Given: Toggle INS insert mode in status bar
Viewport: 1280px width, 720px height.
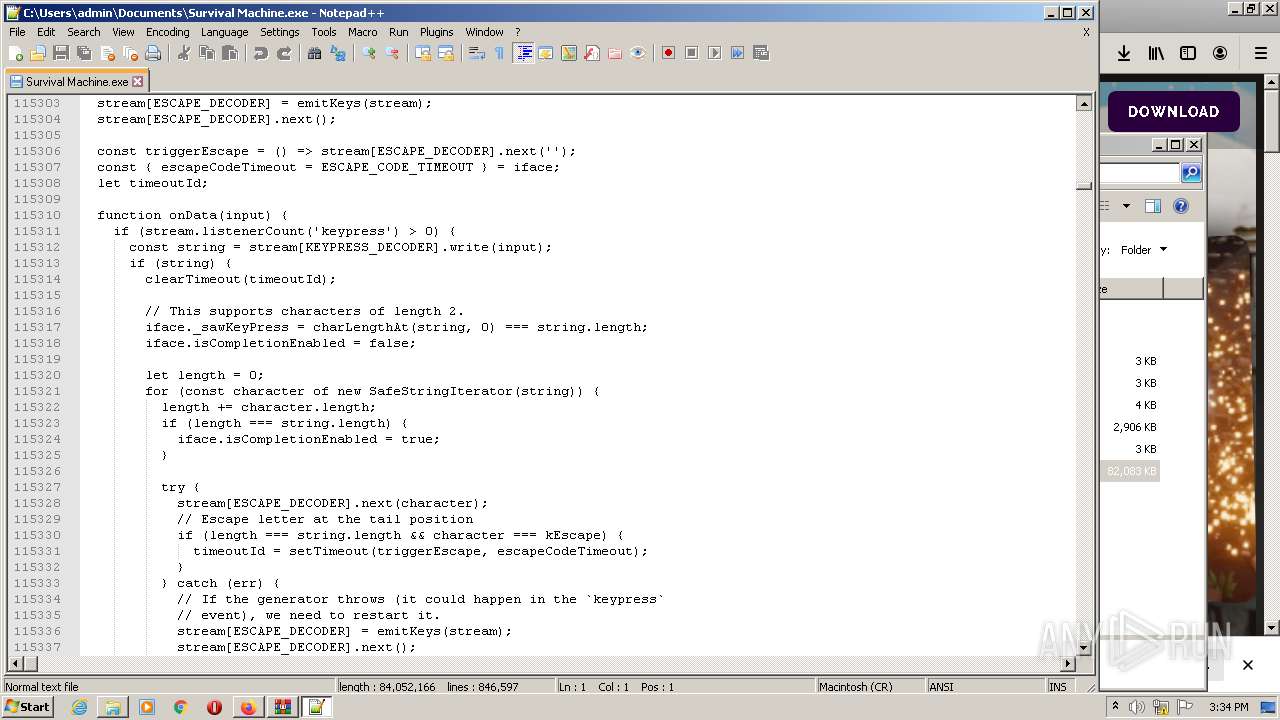Looking at the screenshot, I should tap(1057, 687).
